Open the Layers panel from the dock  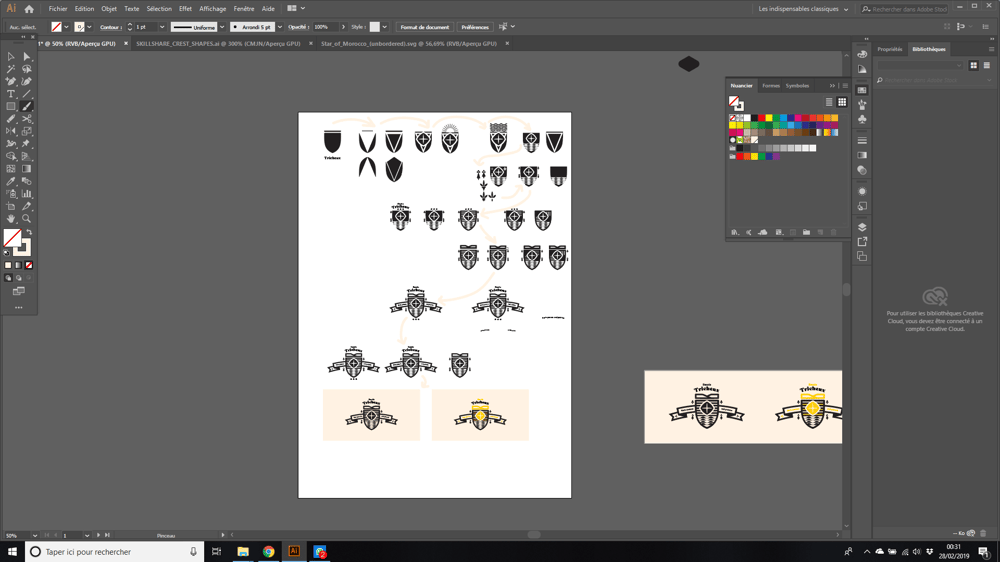(x=862, y=227)
